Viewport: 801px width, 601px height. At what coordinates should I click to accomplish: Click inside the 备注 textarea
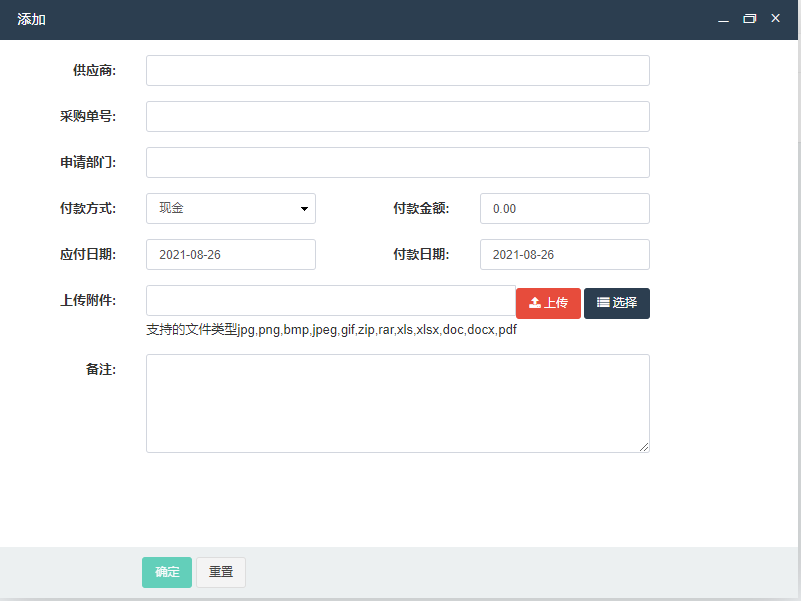pyautogui.click(x=397, y=403)
